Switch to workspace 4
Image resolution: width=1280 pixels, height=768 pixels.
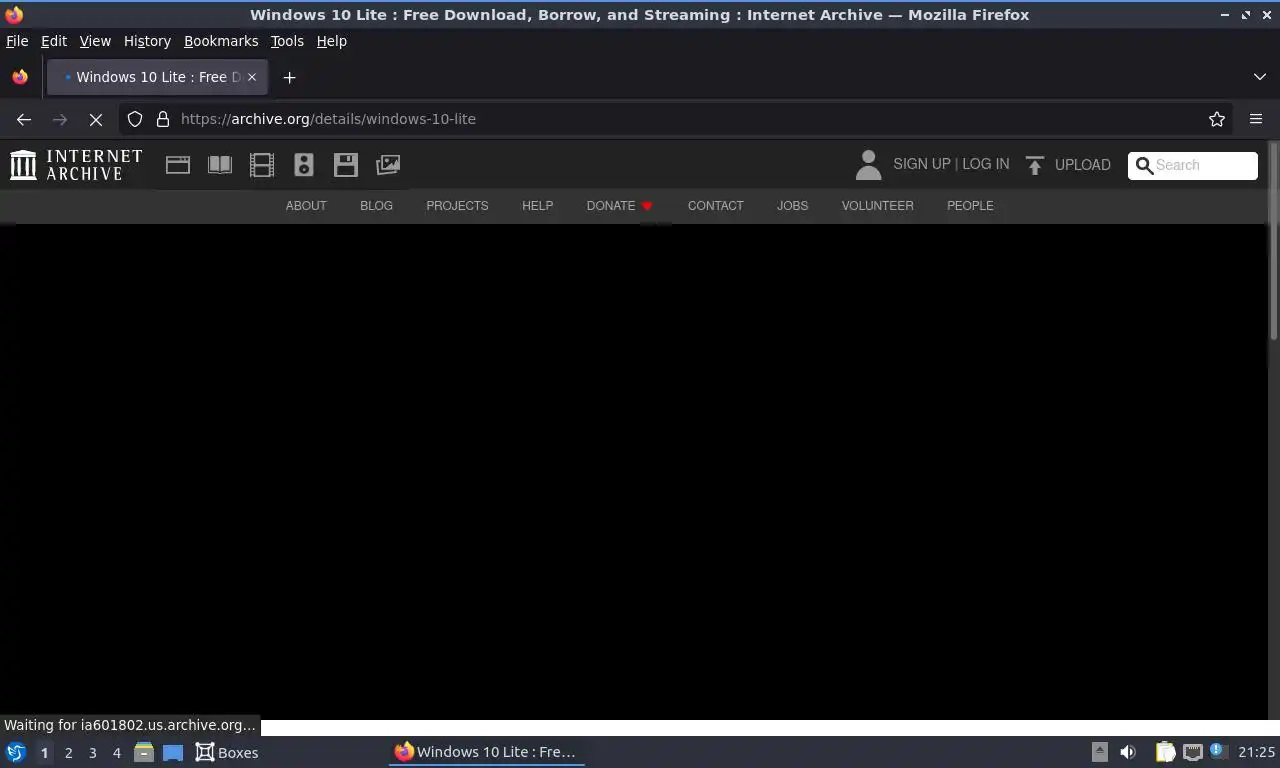click(116, 753)
